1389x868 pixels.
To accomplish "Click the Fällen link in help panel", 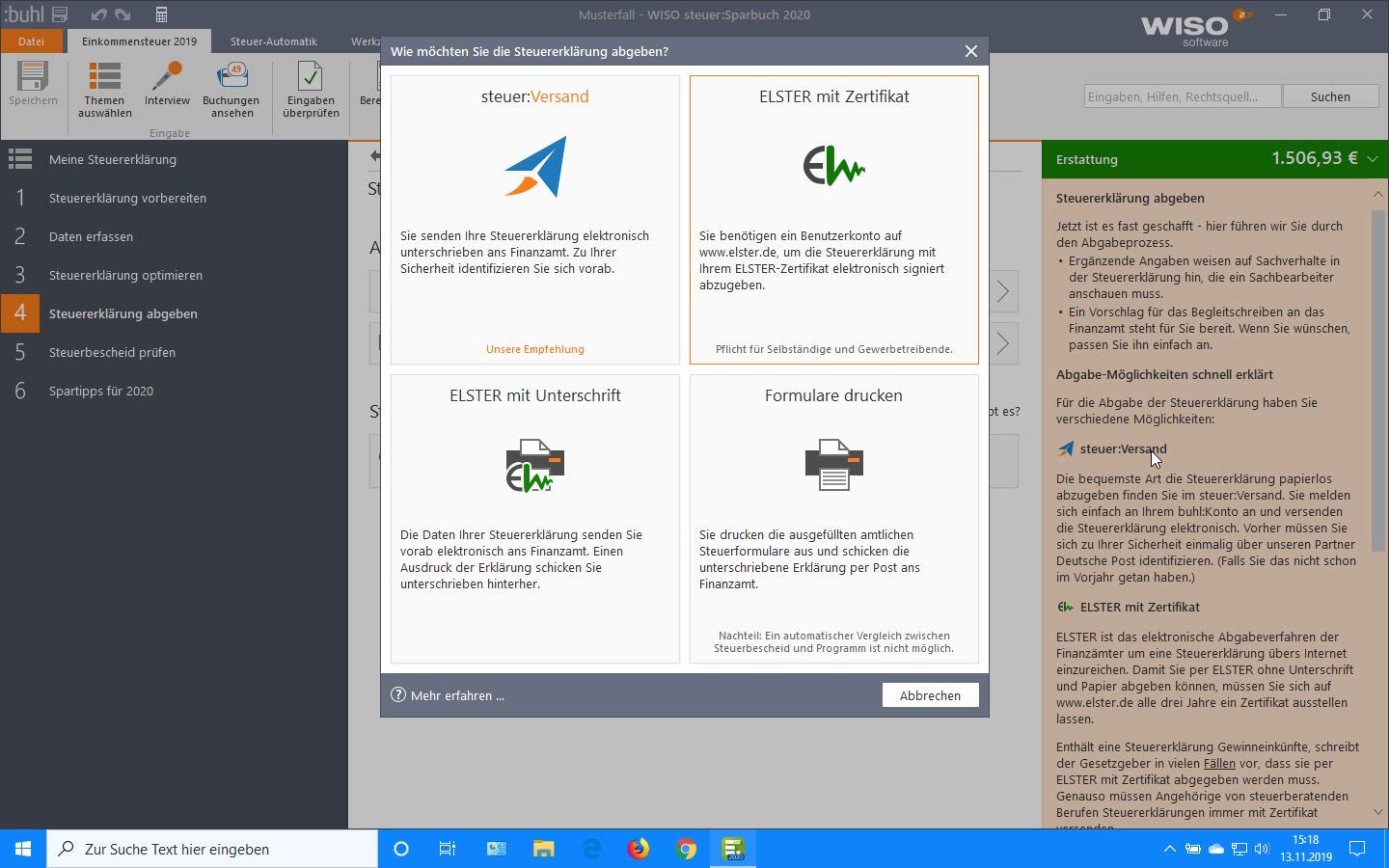I will pyautogui.click(x=1219, y=763).
